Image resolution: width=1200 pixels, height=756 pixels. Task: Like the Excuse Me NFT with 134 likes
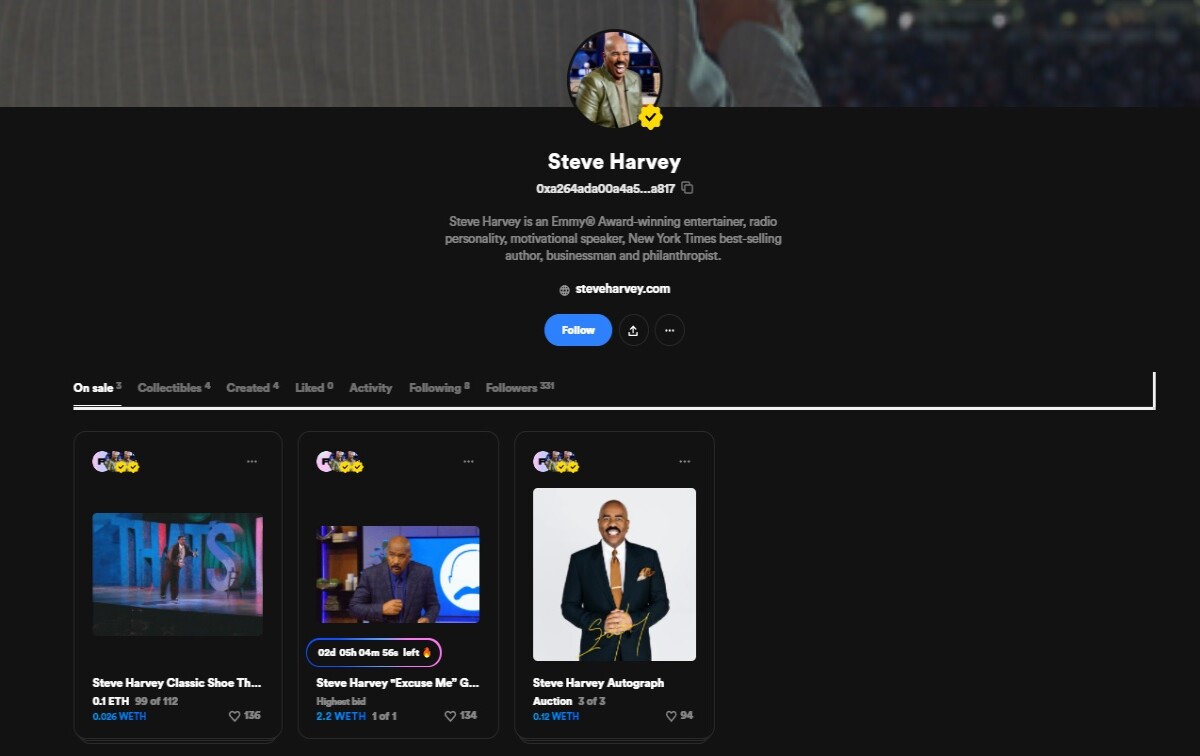(451, 716)
